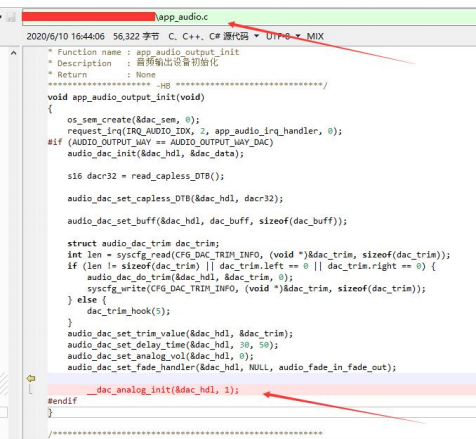Click the #if AUDIO_OUTPUT_WAY preprocessor line
This screenshot has width=476, height=439.
pyautogui.click(x=160, y=142)
